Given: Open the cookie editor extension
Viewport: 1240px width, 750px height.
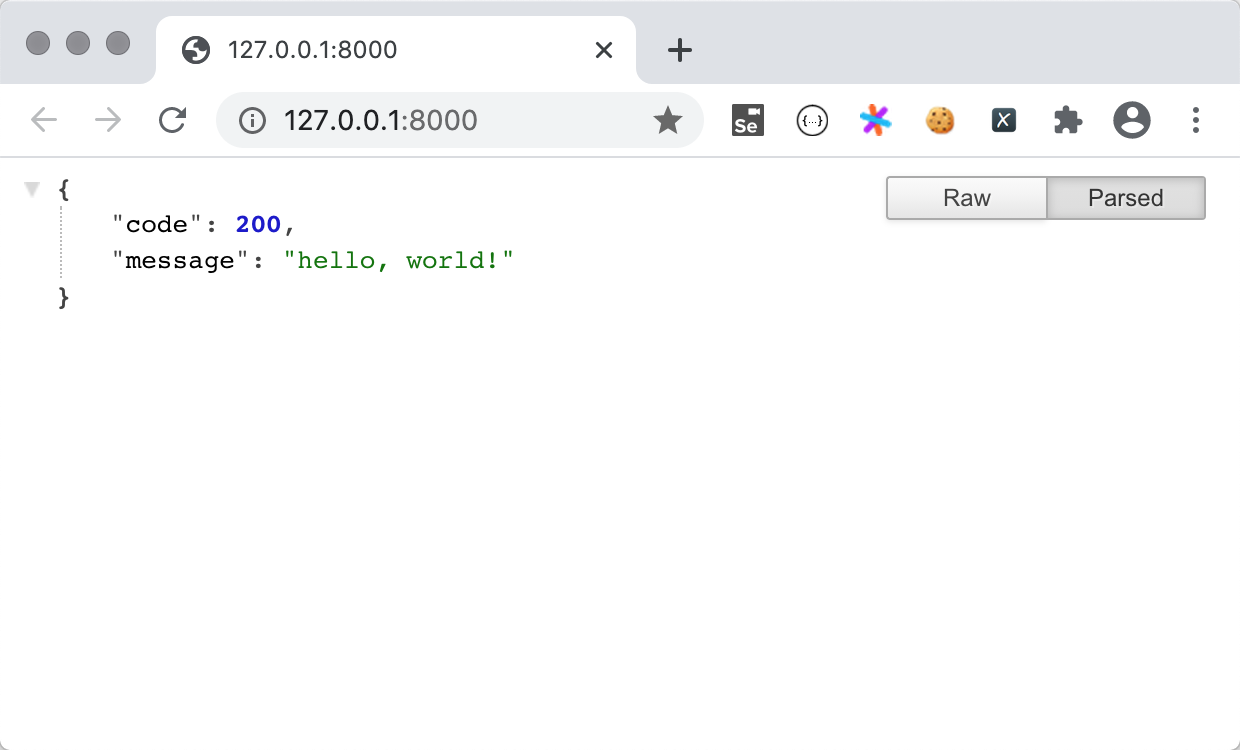Looking at the screenshot, I should (939, 121).
